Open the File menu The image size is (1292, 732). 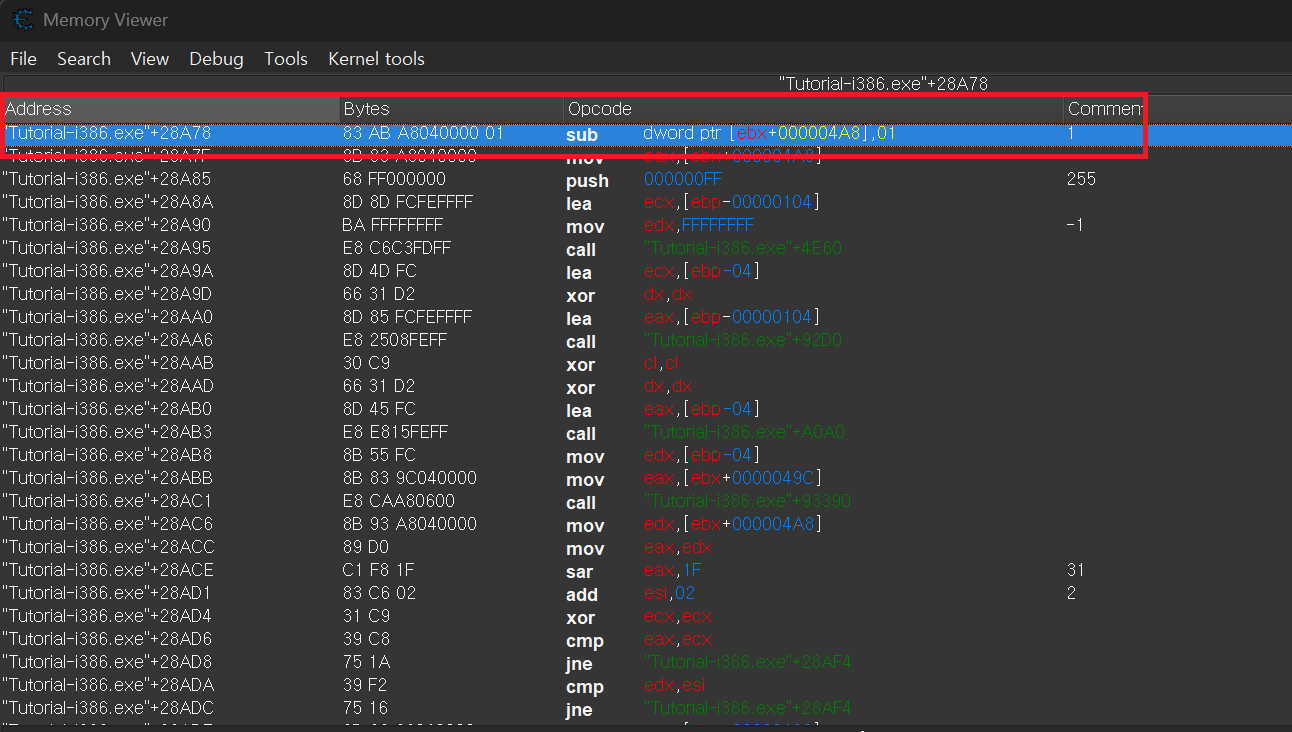pos(24,59)
